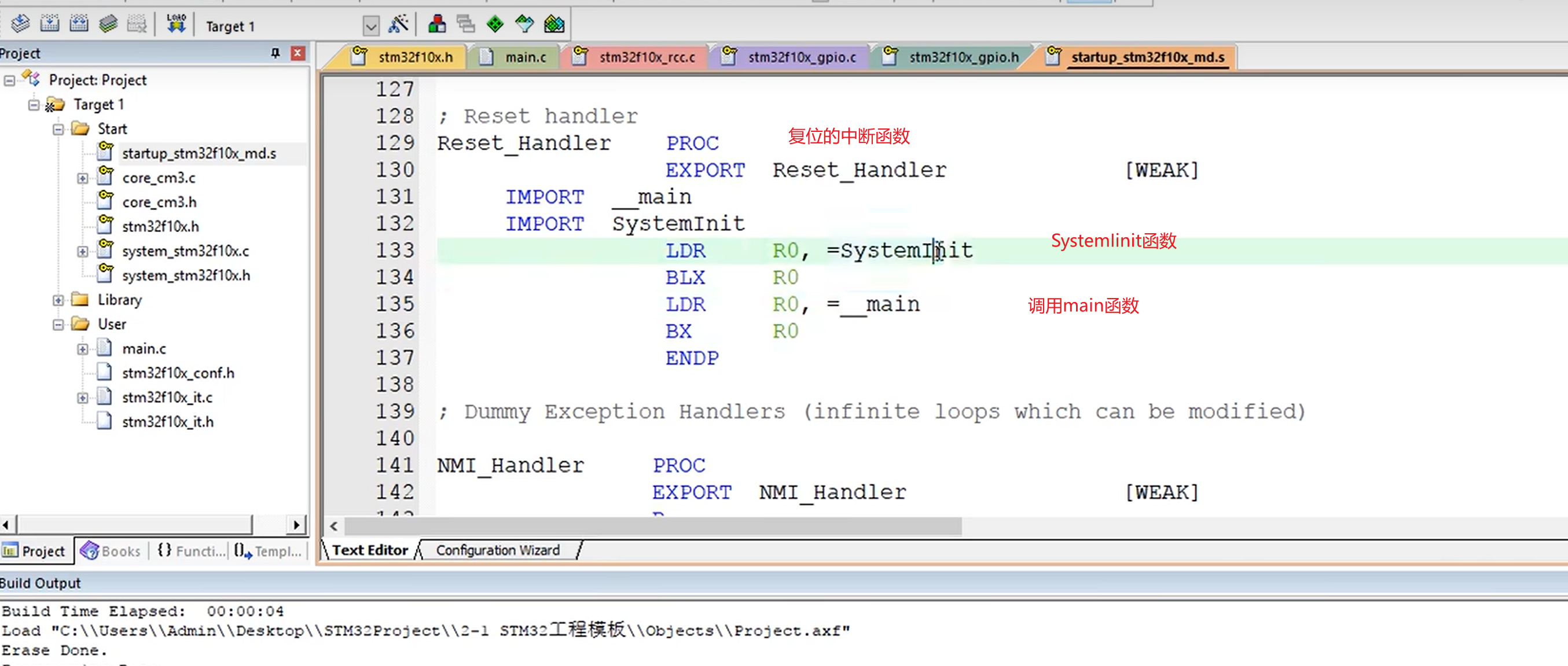The height and width of the screenshot is (666, 1568).
Task: Click the User folder icon
Action: (x=80, y=323)
